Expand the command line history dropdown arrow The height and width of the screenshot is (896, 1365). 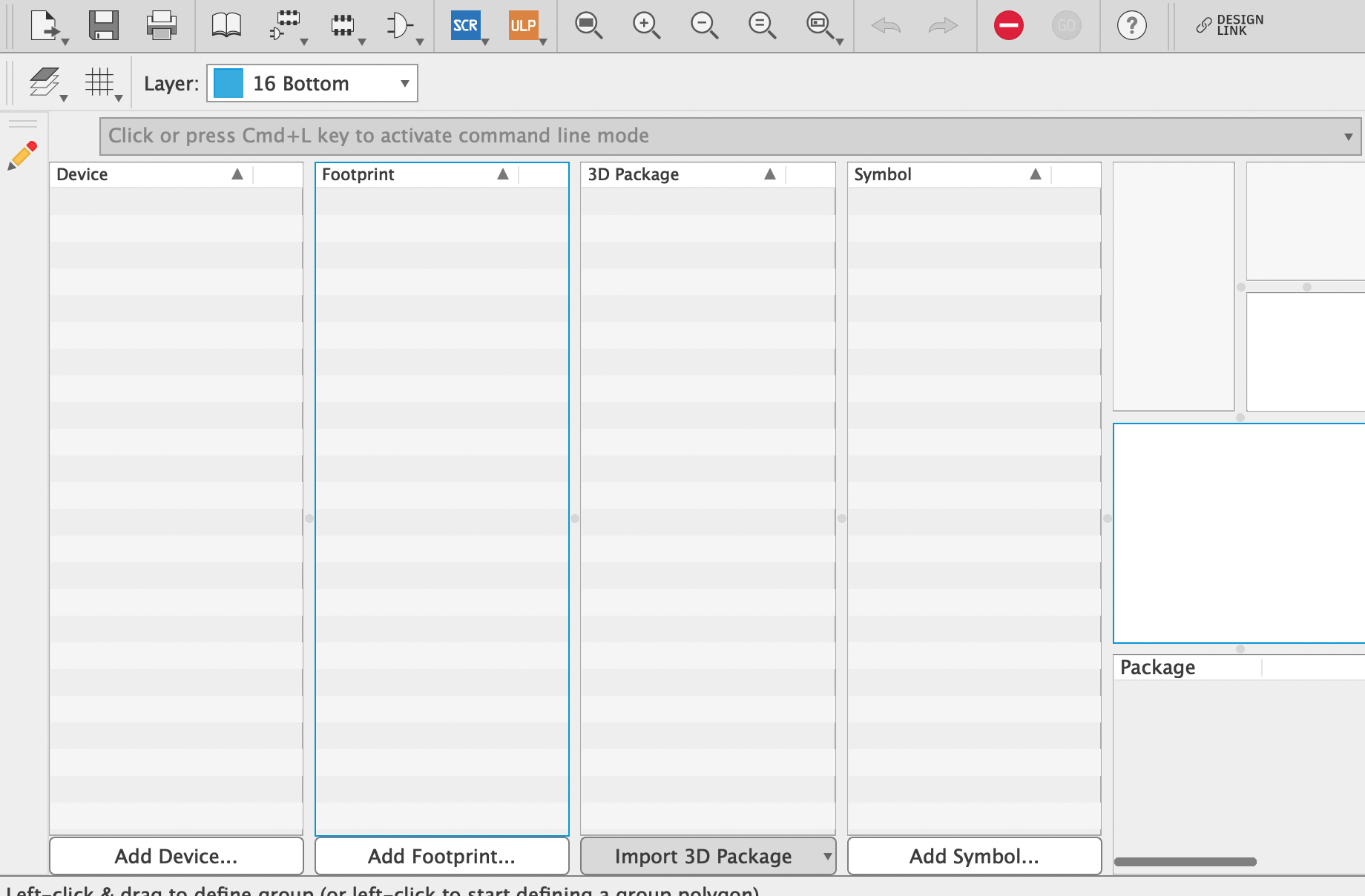click(1349, 136)
